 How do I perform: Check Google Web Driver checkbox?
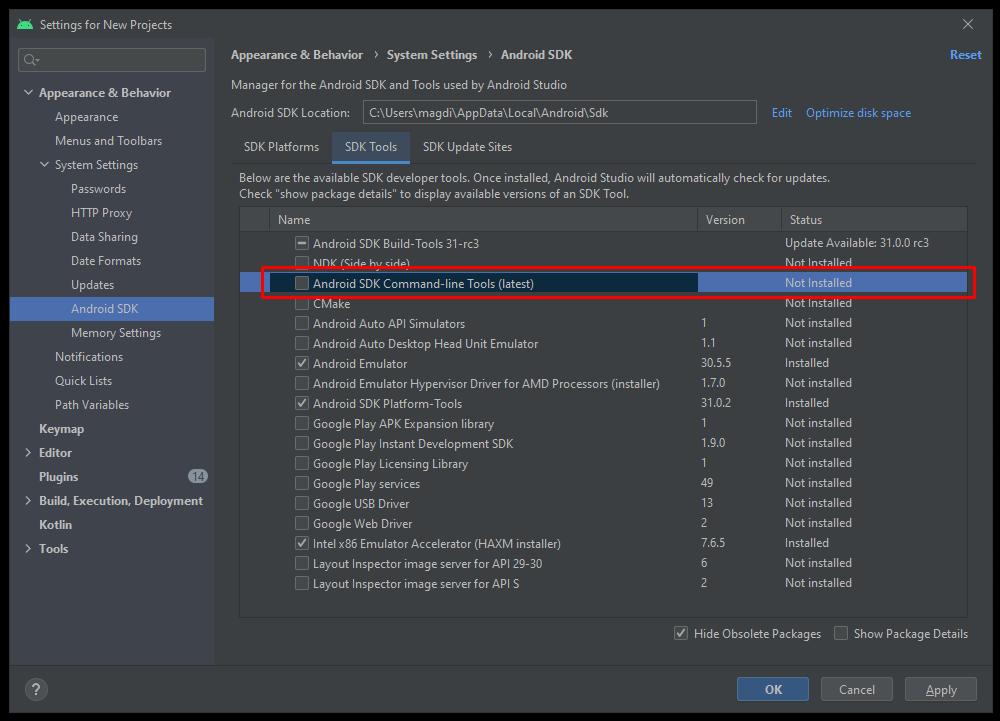pyautogui.click(x=302, y=523)
